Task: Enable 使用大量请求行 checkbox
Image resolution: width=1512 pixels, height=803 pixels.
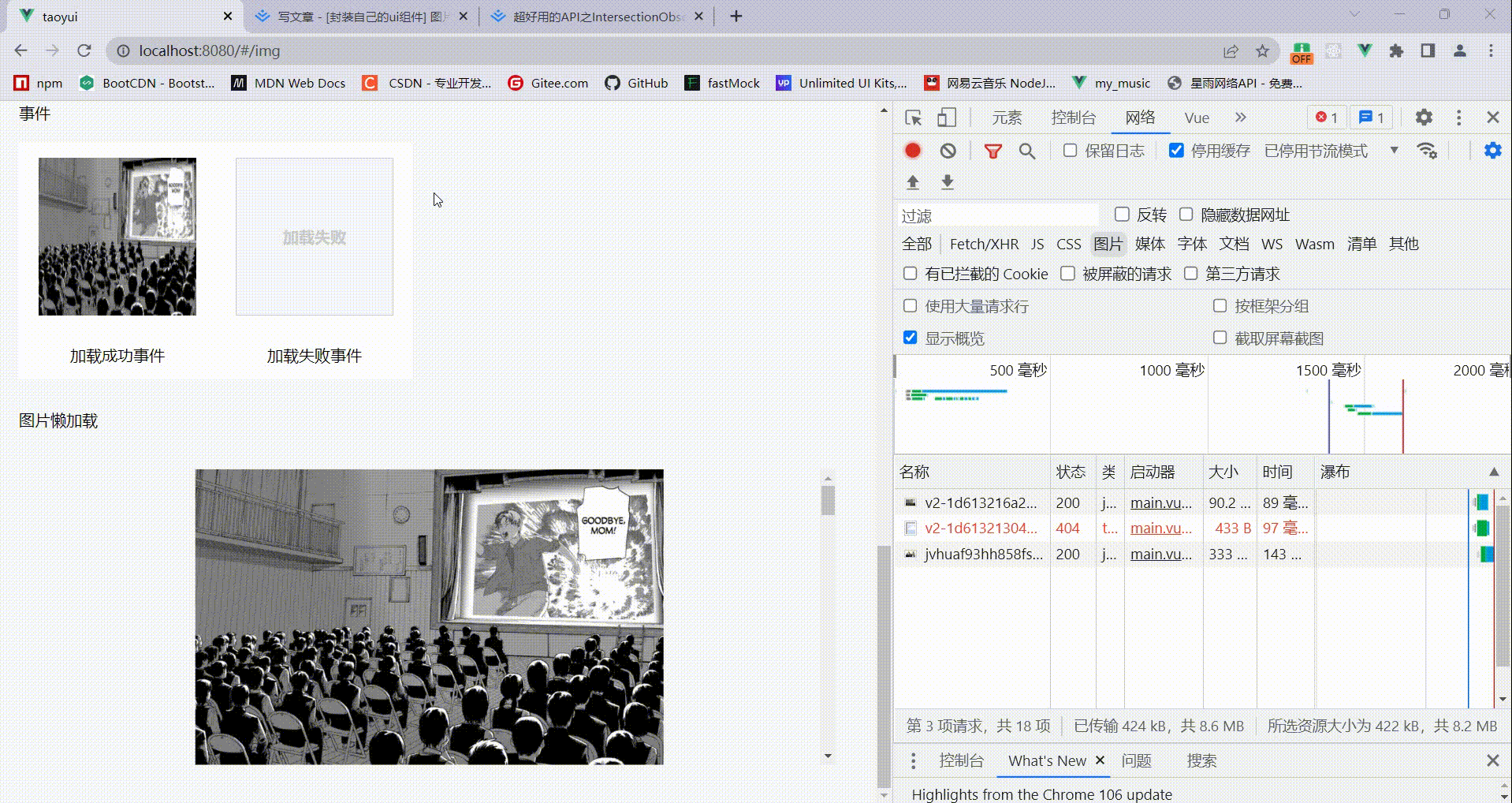Action: (911, 305)
